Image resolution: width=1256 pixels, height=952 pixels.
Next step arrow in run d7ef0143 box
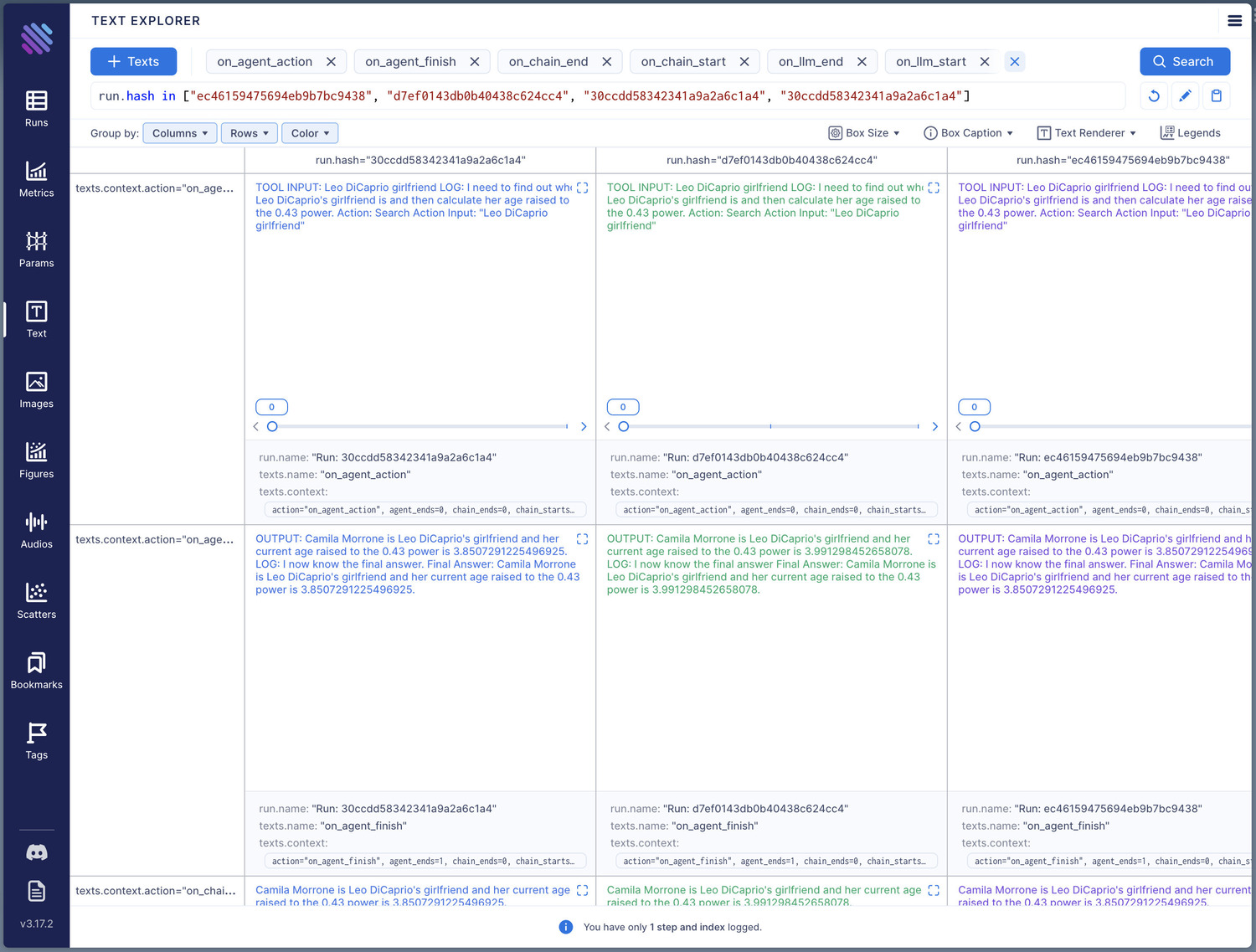click(x=935, y=427)
